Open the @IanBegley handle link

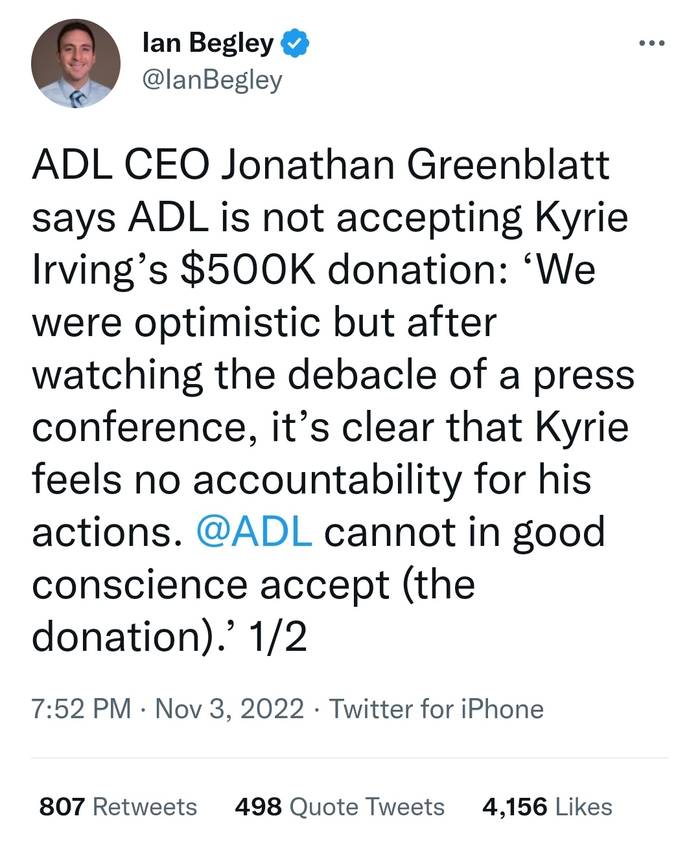pyautogui.click(x=212, y=79)
